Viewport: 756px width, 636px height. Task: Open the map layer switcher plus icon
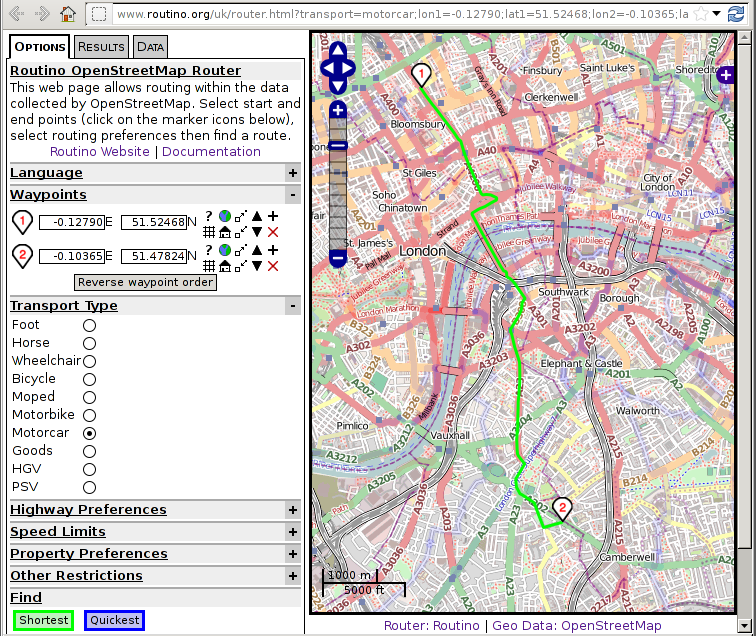pos(726,75)
